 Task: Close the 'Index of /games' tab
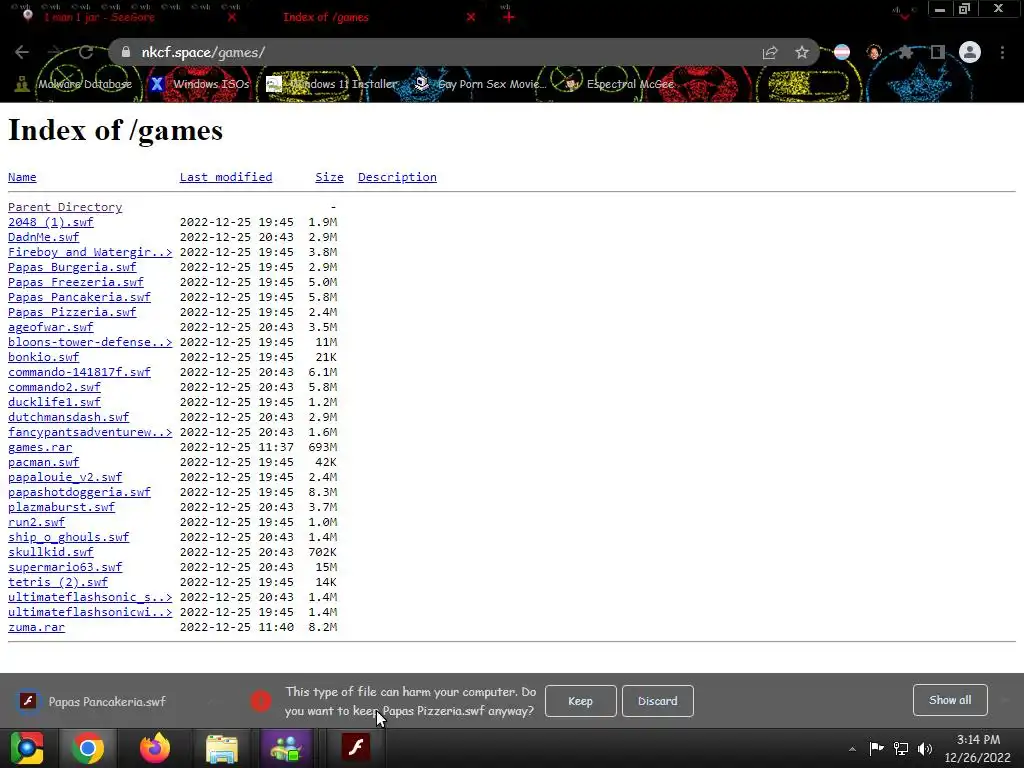tap(471, 17)
